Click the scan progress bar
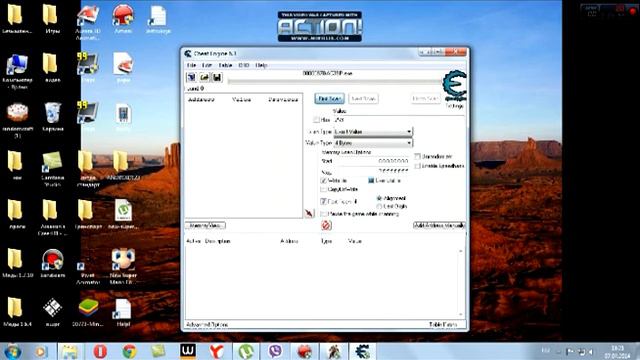640x360 pixels. tap(335, 82)
